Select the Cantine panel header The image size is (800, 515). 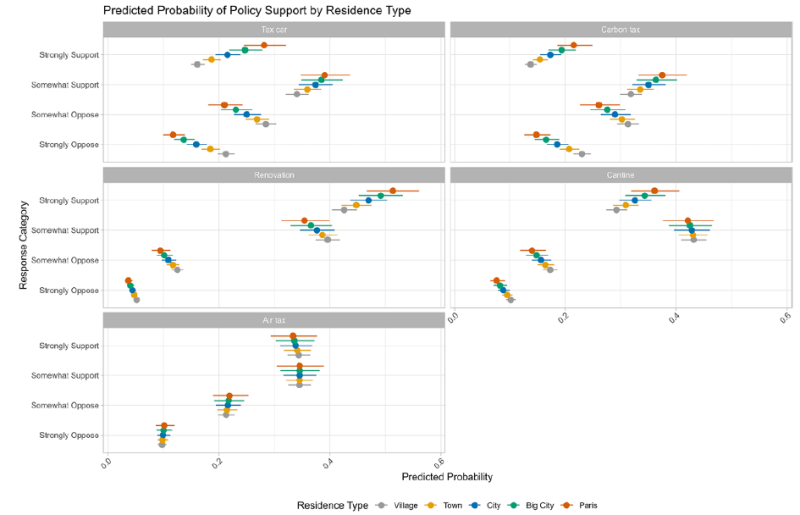point(621,175)
